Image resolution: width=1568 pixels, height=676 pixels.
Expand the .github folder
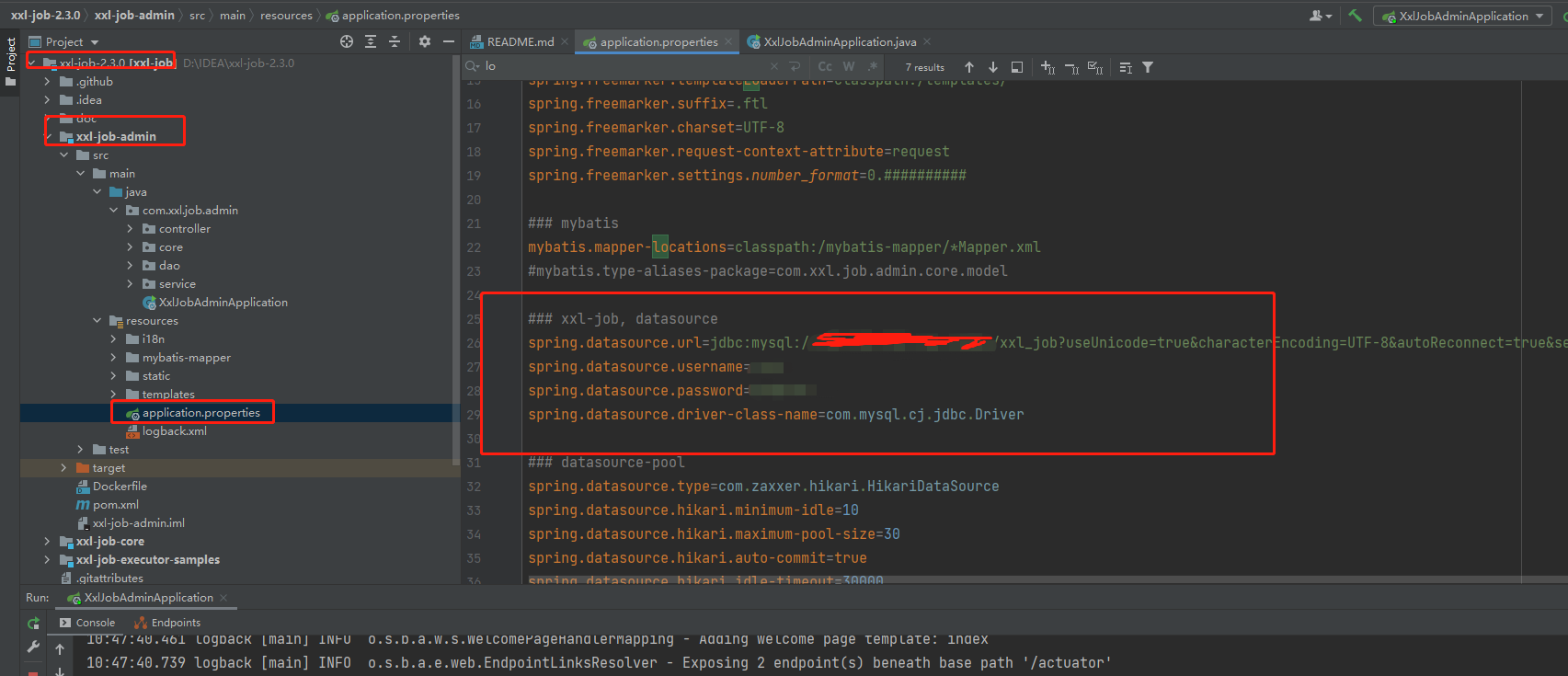point(47,82)
